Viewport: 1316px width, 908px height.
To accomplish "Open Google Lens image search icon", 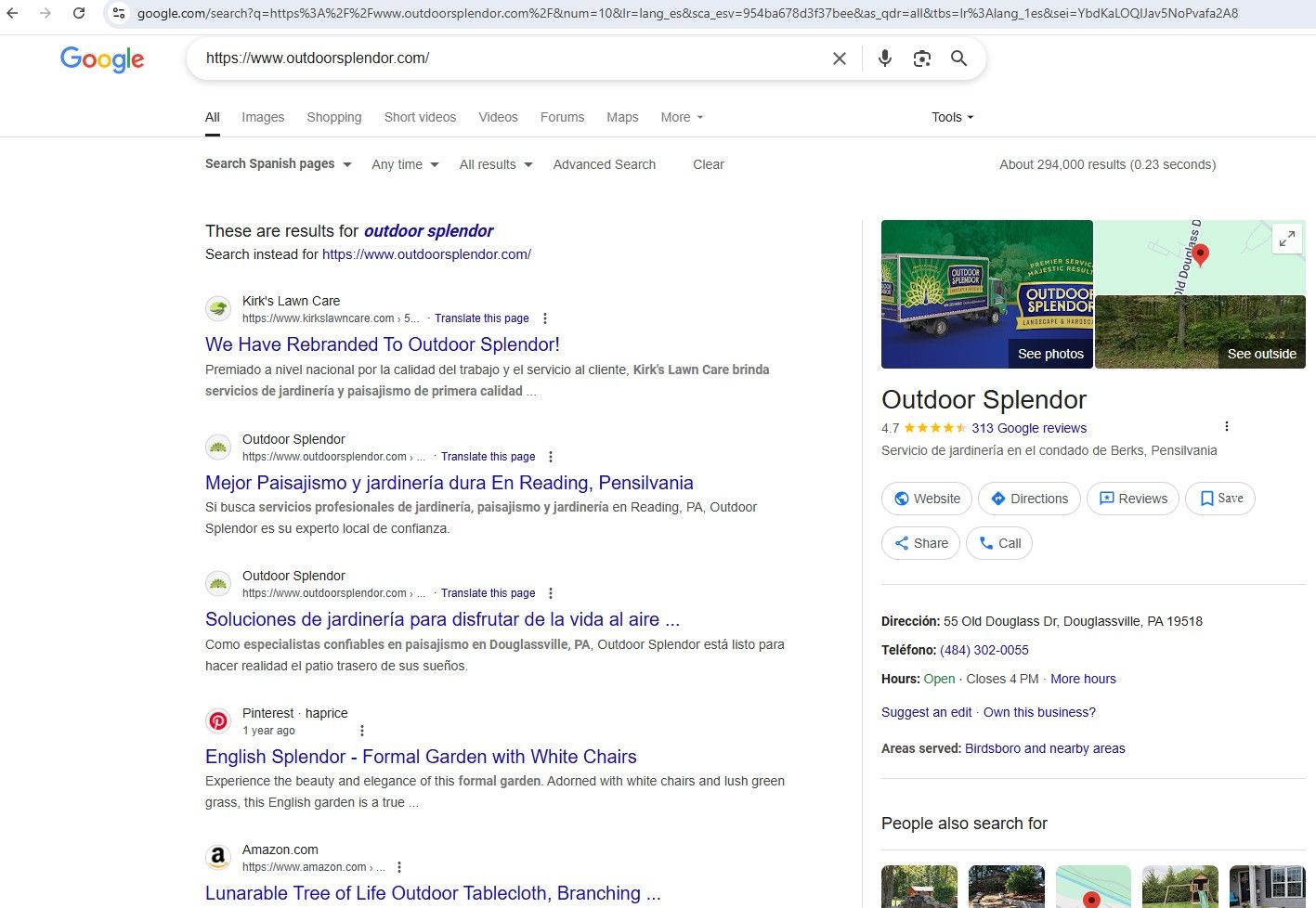I will (x=922, y=58).
